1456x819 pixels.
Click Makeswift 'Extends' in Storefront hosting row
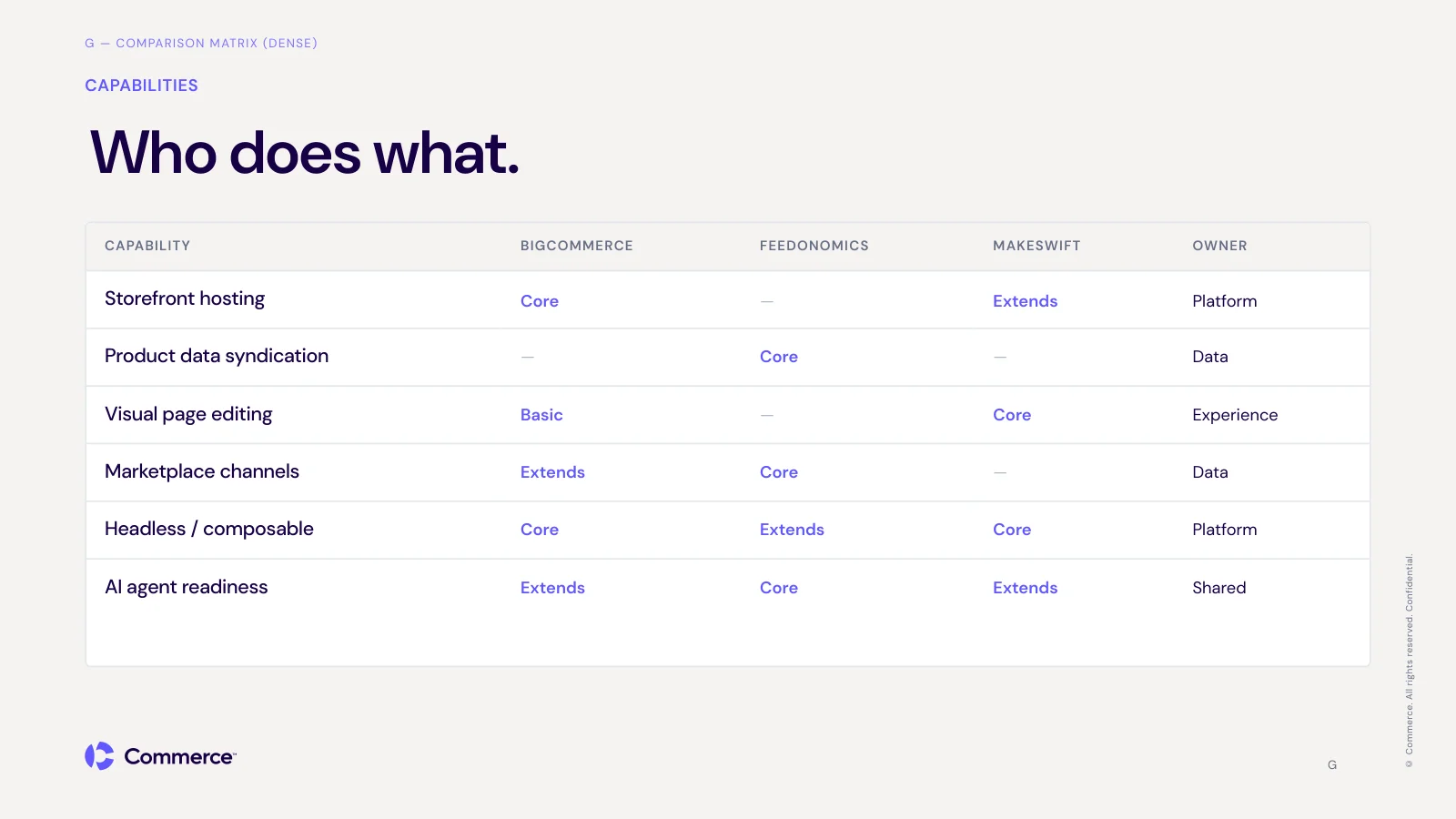tap(1026, 301)
